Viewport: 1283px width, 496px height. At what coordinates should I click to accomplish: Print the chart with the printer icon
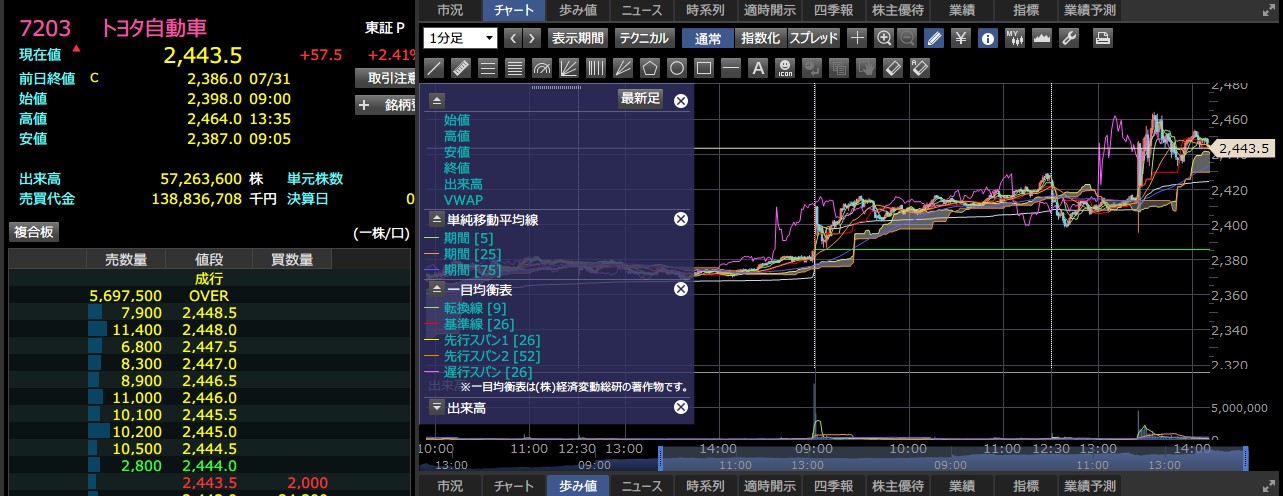tap(1102, 39)
